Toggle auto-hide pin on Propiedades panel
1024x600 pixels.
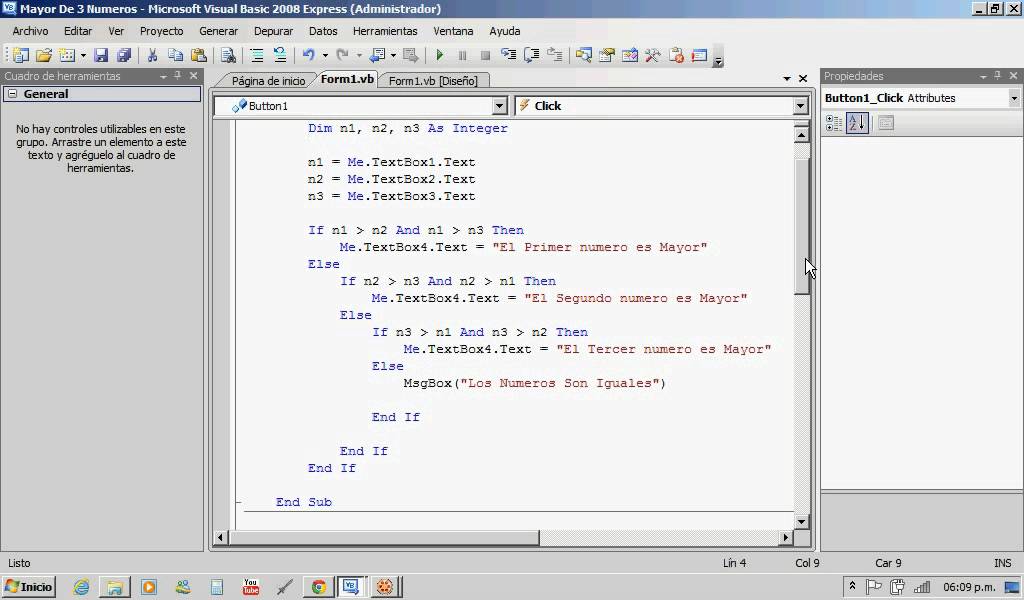[x=997, y=76]
